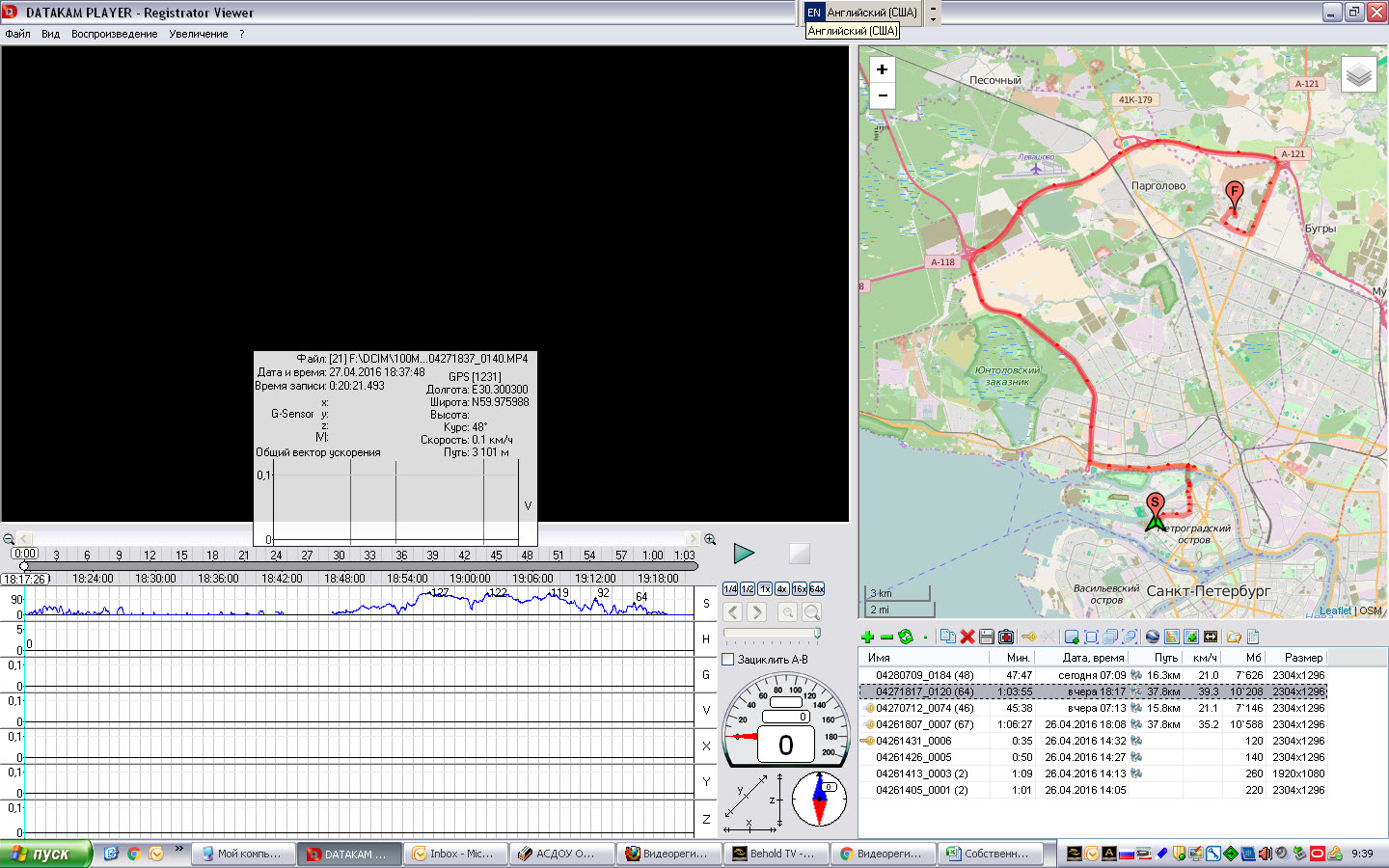Click the floppy disk save icon
This screenshot has height=868, width=1389.
tap(986, 637)
